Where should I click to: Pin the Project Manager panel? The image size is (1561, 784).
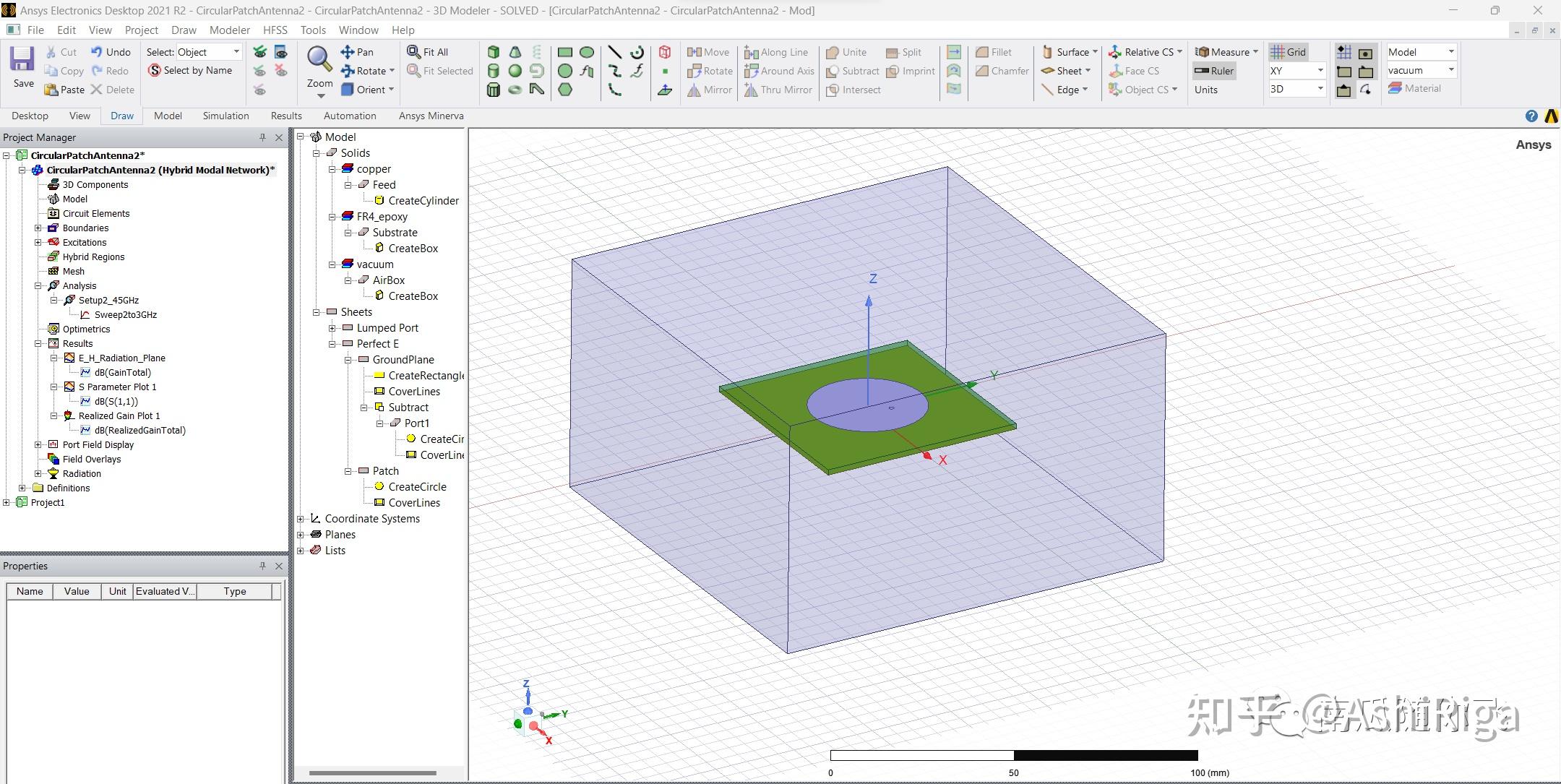coord(262,137)
